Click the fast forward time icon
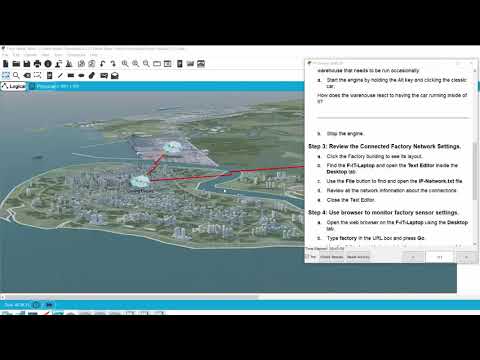The width and height of the screenshot is (480, 360). pyautogui.click(x=49, y=305)
